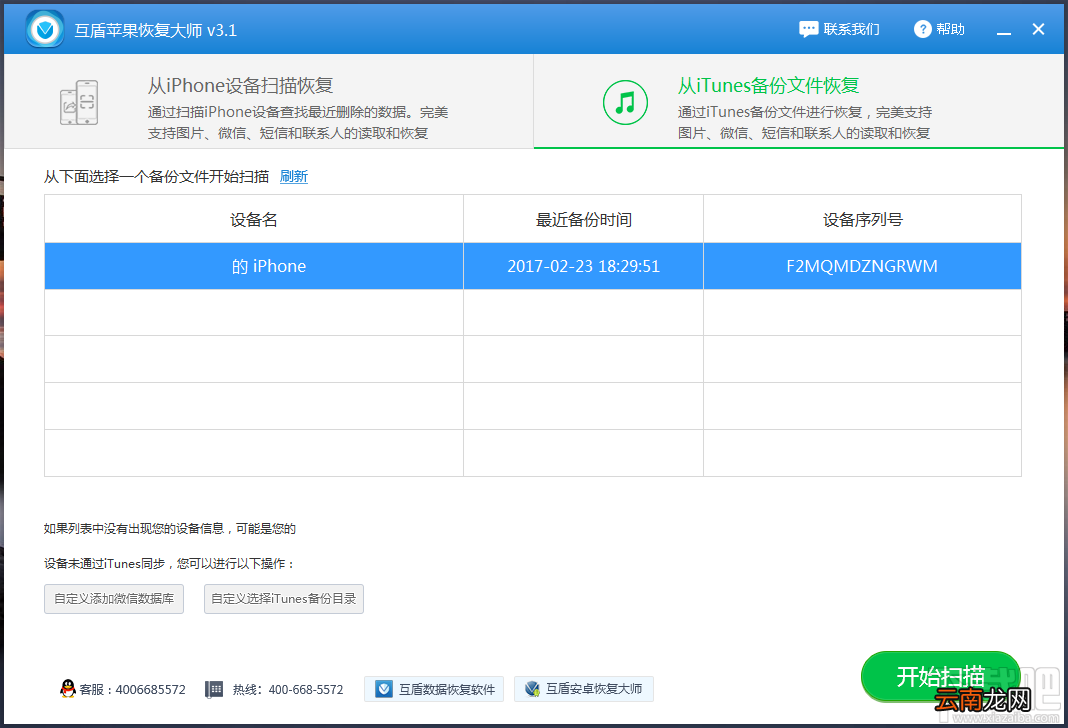
Task: Click the hotline telephone icon
Action: tap(214, 689)
